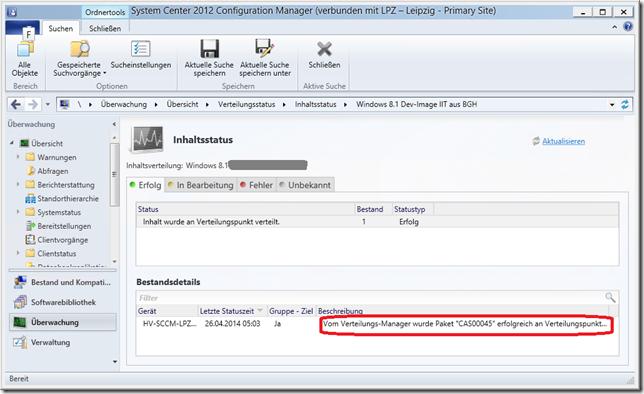This screenshot has width=644, height=394.
Task: Click Aktuelle Suche speichern floppy icon
Action: (209, 48)
